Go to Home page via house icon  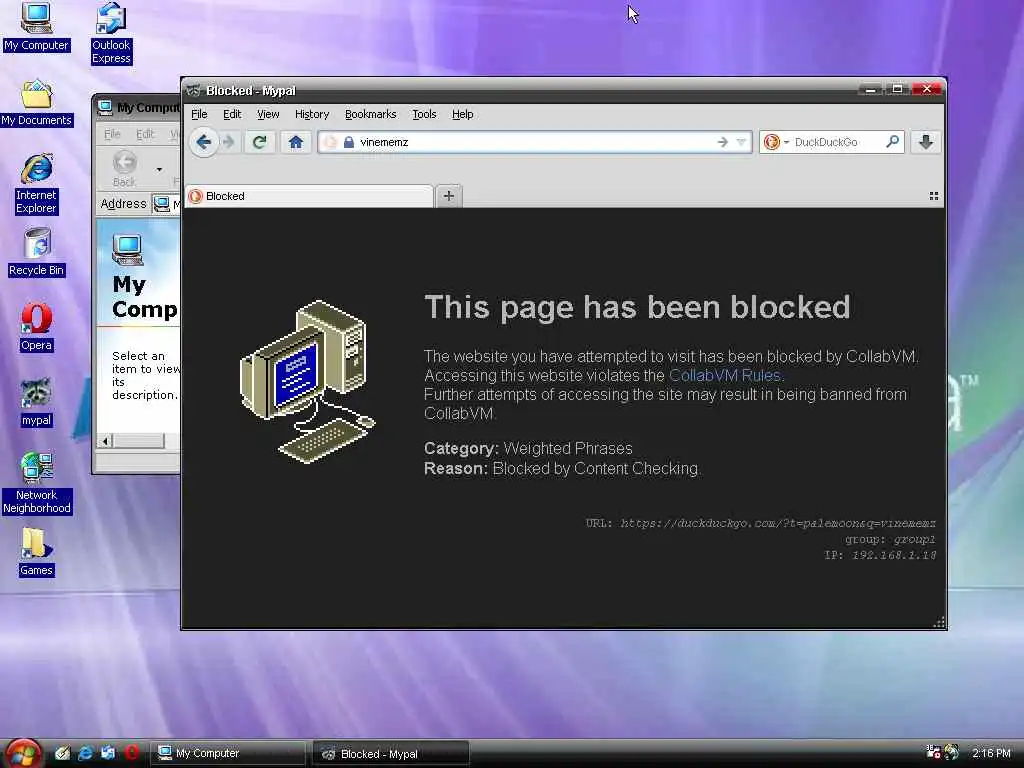296,142
